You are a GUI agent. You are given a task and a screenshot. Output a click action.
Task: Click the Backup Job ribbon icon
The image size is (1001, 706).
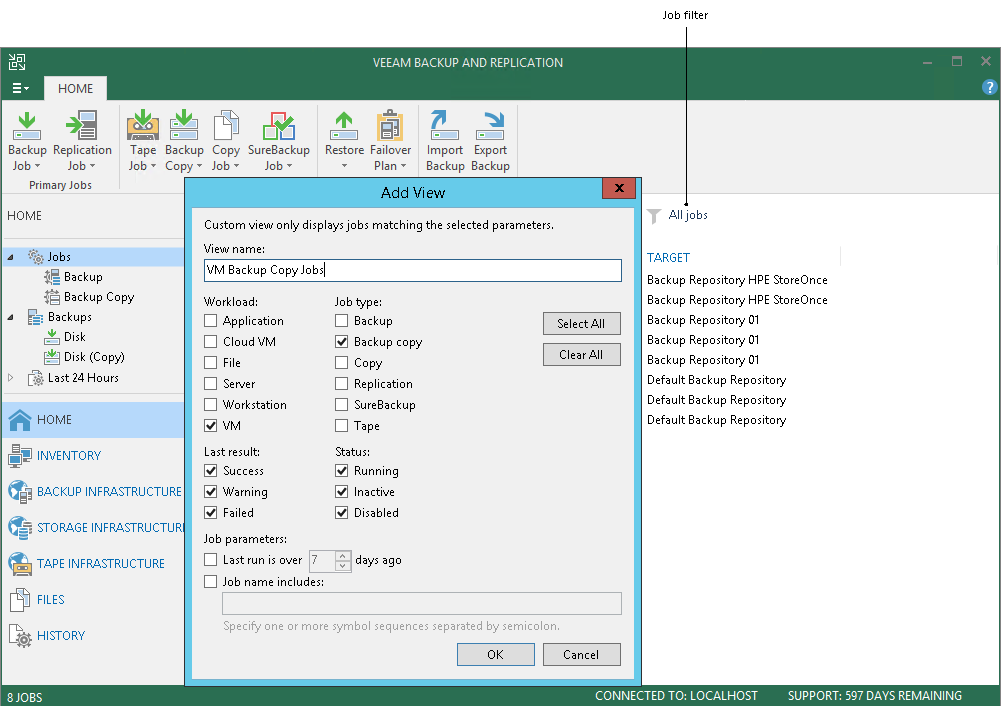coord(27,126)
